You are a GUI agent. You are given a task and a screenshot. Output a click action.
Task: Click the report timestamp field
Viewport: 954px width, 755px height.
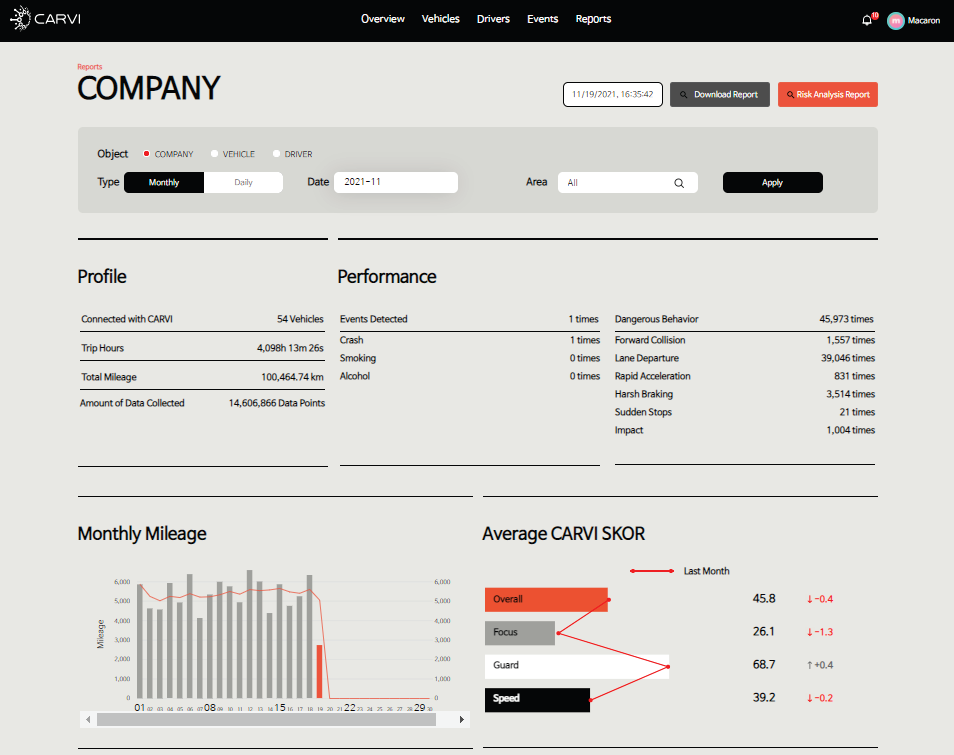coord(613,94)
